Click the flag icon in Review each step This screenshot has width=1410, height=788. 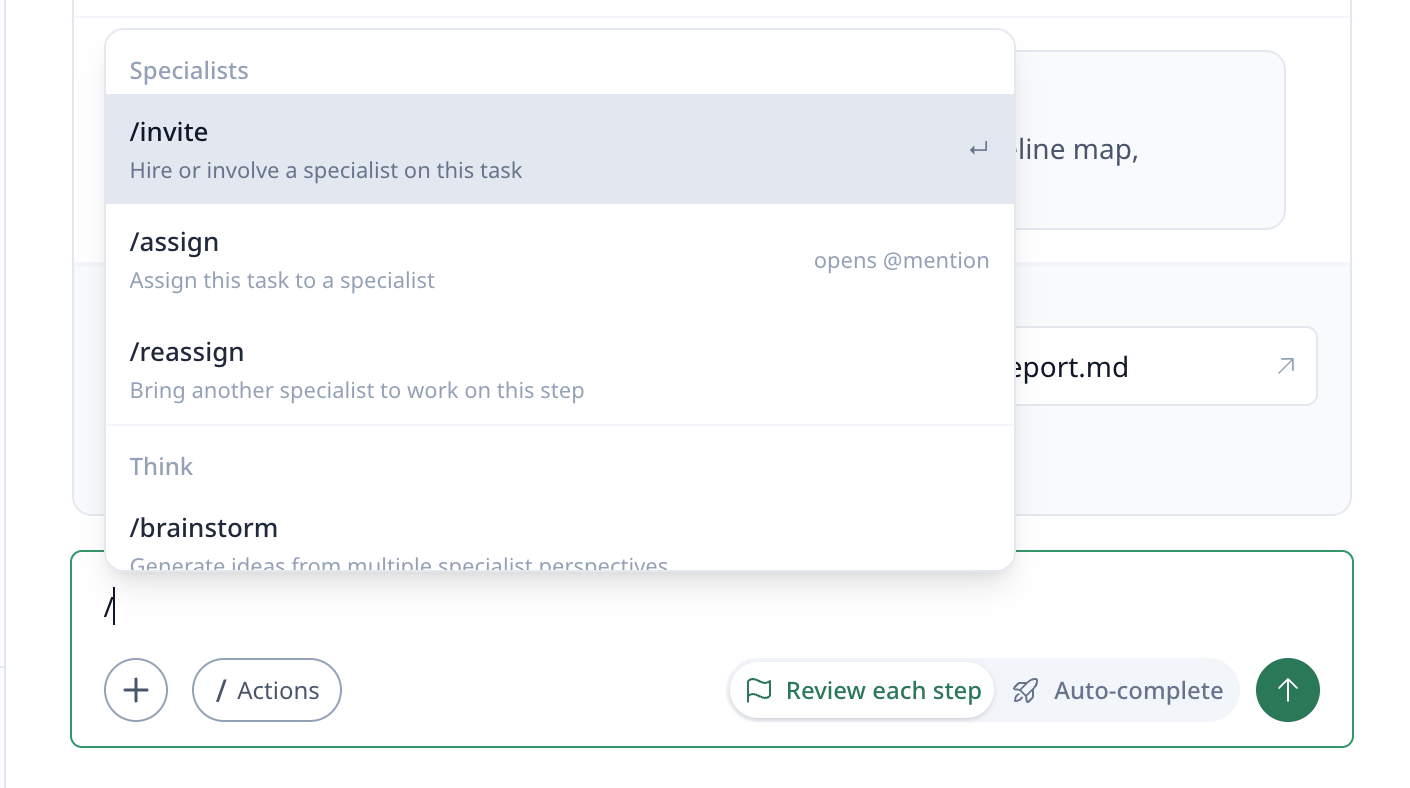pyautogui.click(x=759, y=691)
